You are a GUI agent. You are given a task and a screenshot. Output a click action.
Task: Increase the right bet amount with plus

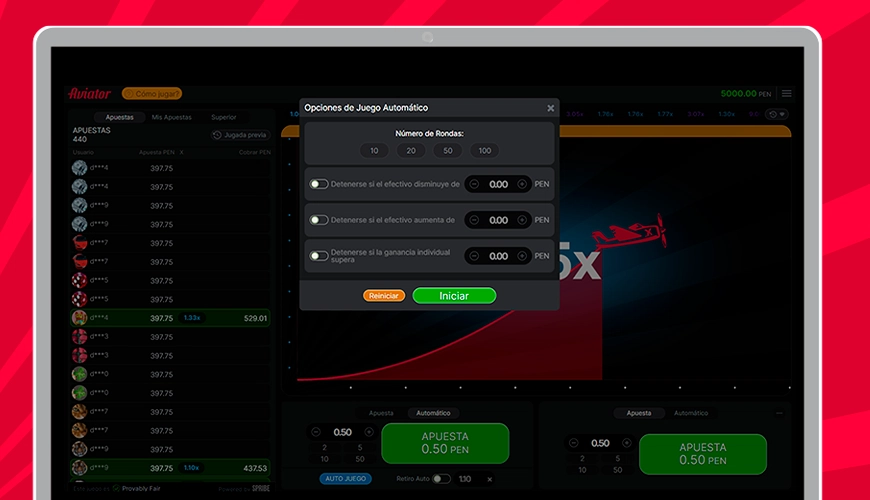[x=626, y=443]
